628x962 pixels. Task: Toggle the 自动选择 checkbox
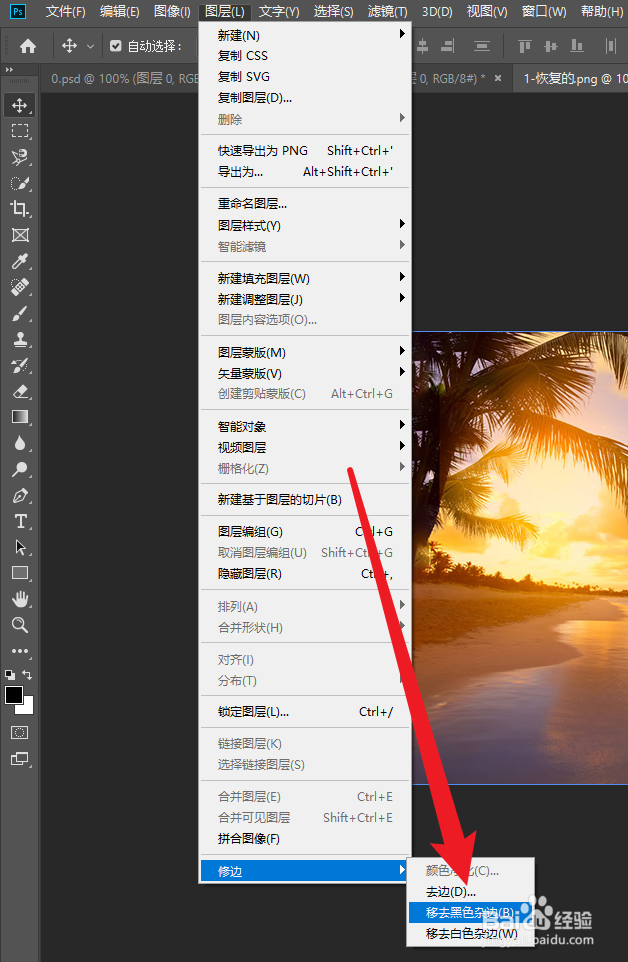[x=115, y=46]
